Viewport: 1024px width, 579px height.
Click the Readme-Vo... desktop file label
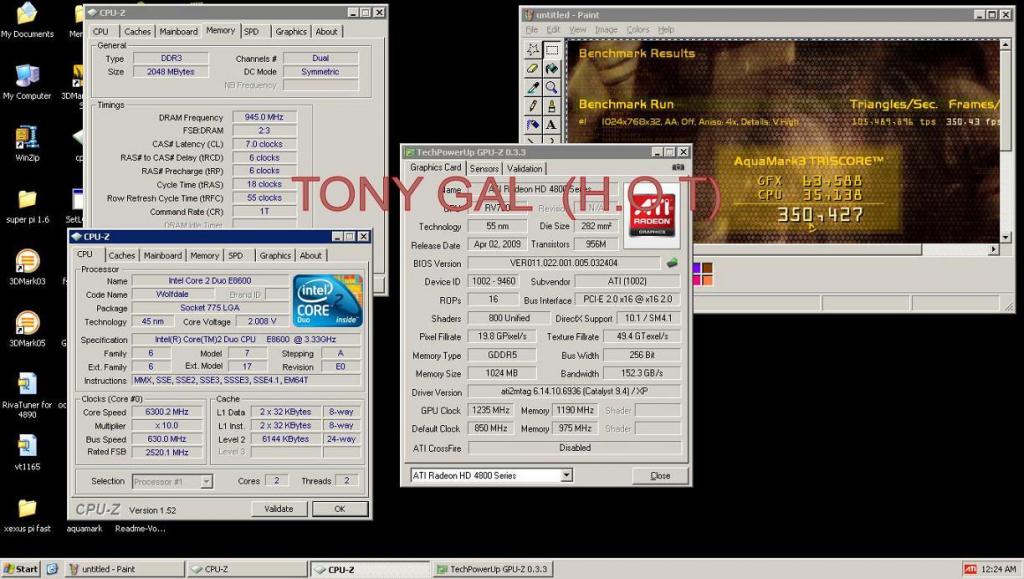click(140, 528)
